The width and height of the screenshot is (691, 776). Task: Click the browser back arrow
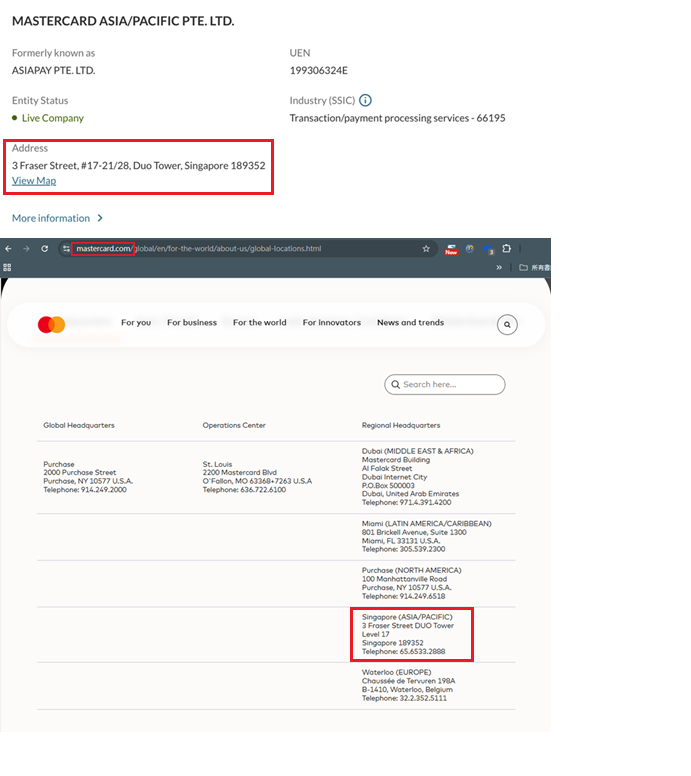tap(9, 248)
